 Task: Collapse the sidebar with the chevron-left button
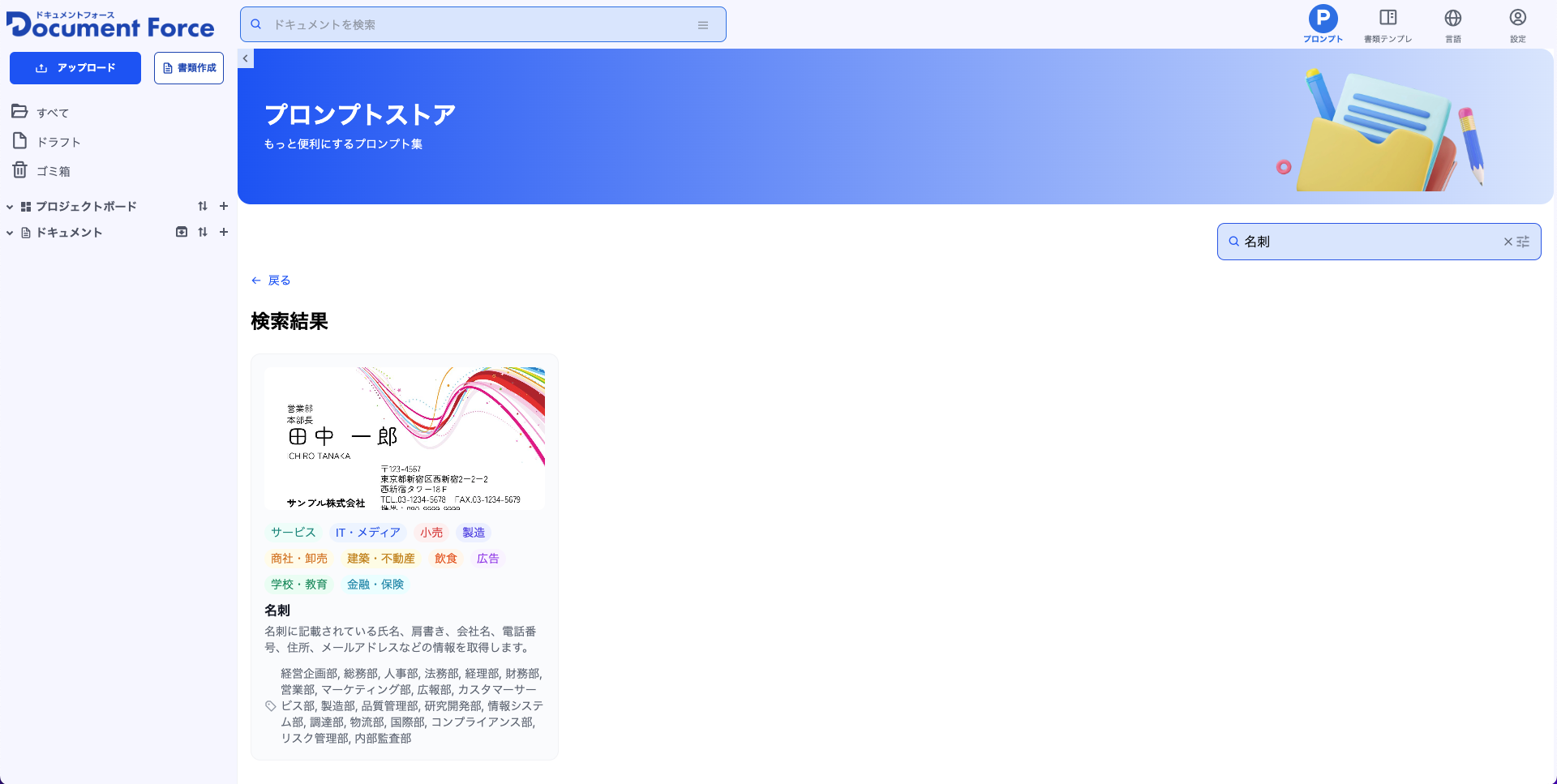click(x=245, y=58)
